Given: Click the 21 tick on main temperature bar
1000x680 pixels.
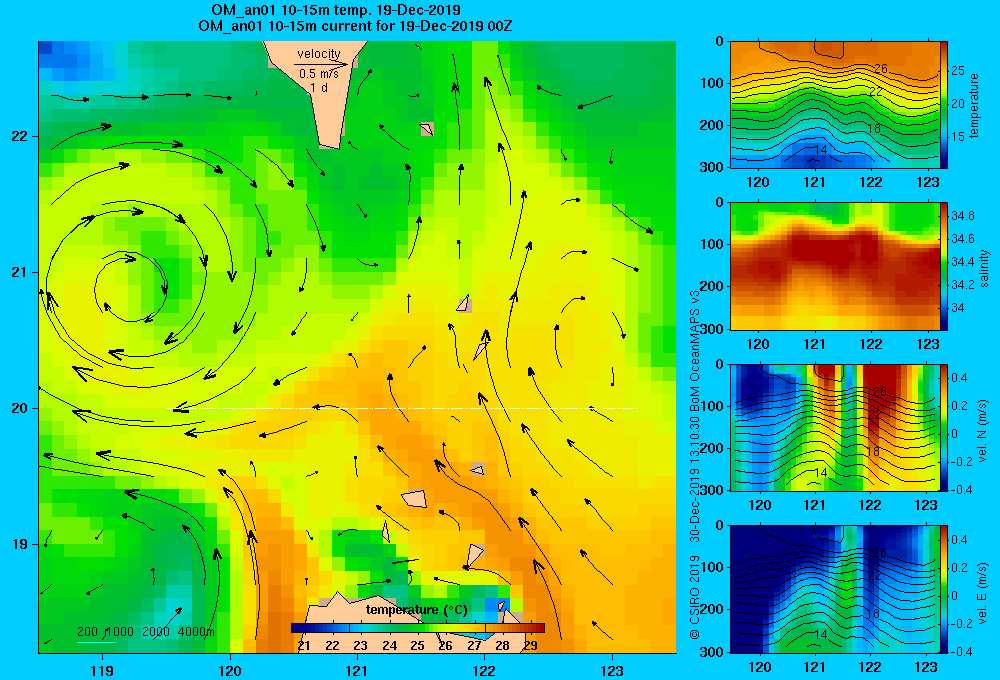Looking at the screenshot, I should pyautogui.click(x=304, y=646).
